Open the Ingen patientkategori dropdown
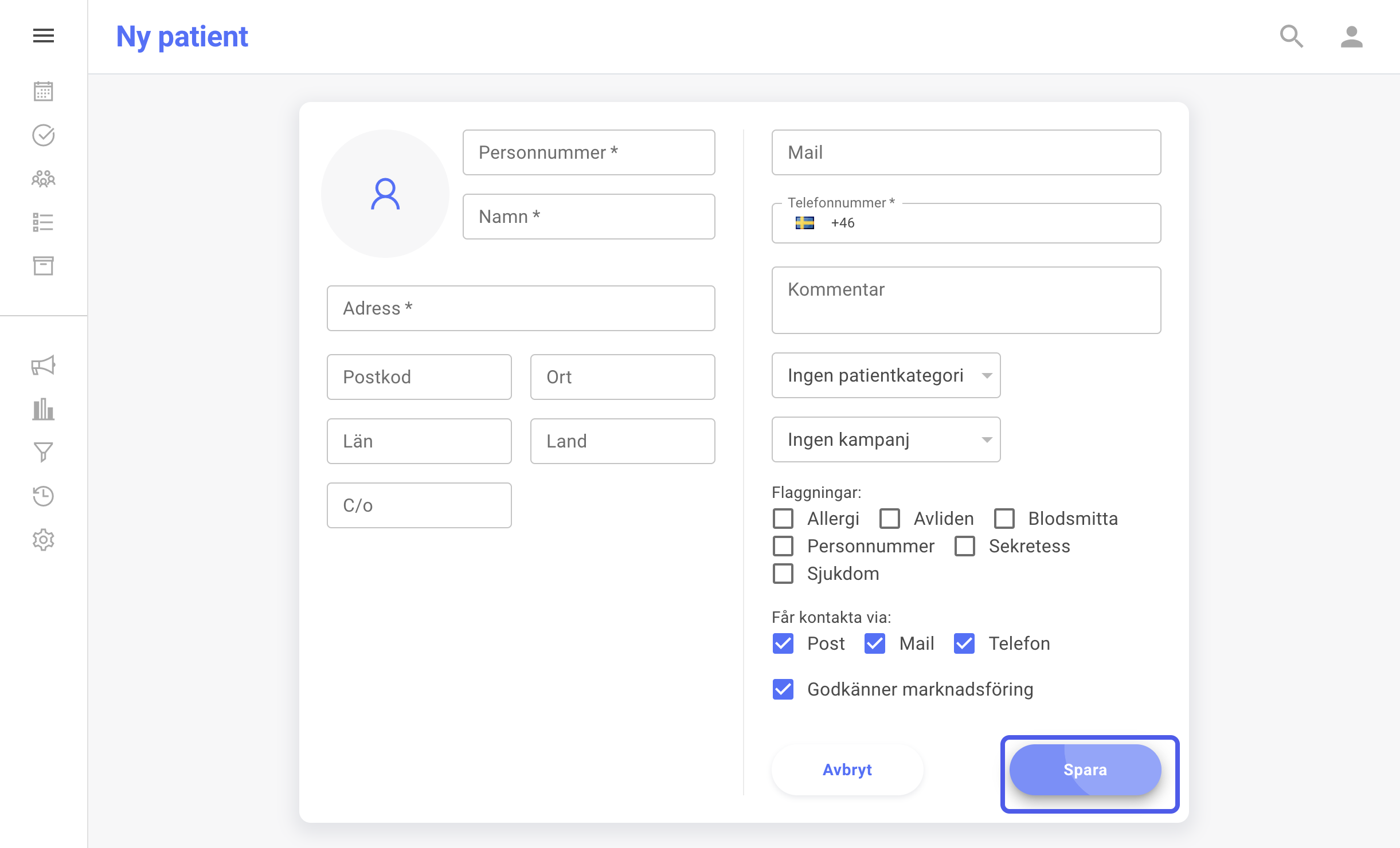 click(886, 375)
